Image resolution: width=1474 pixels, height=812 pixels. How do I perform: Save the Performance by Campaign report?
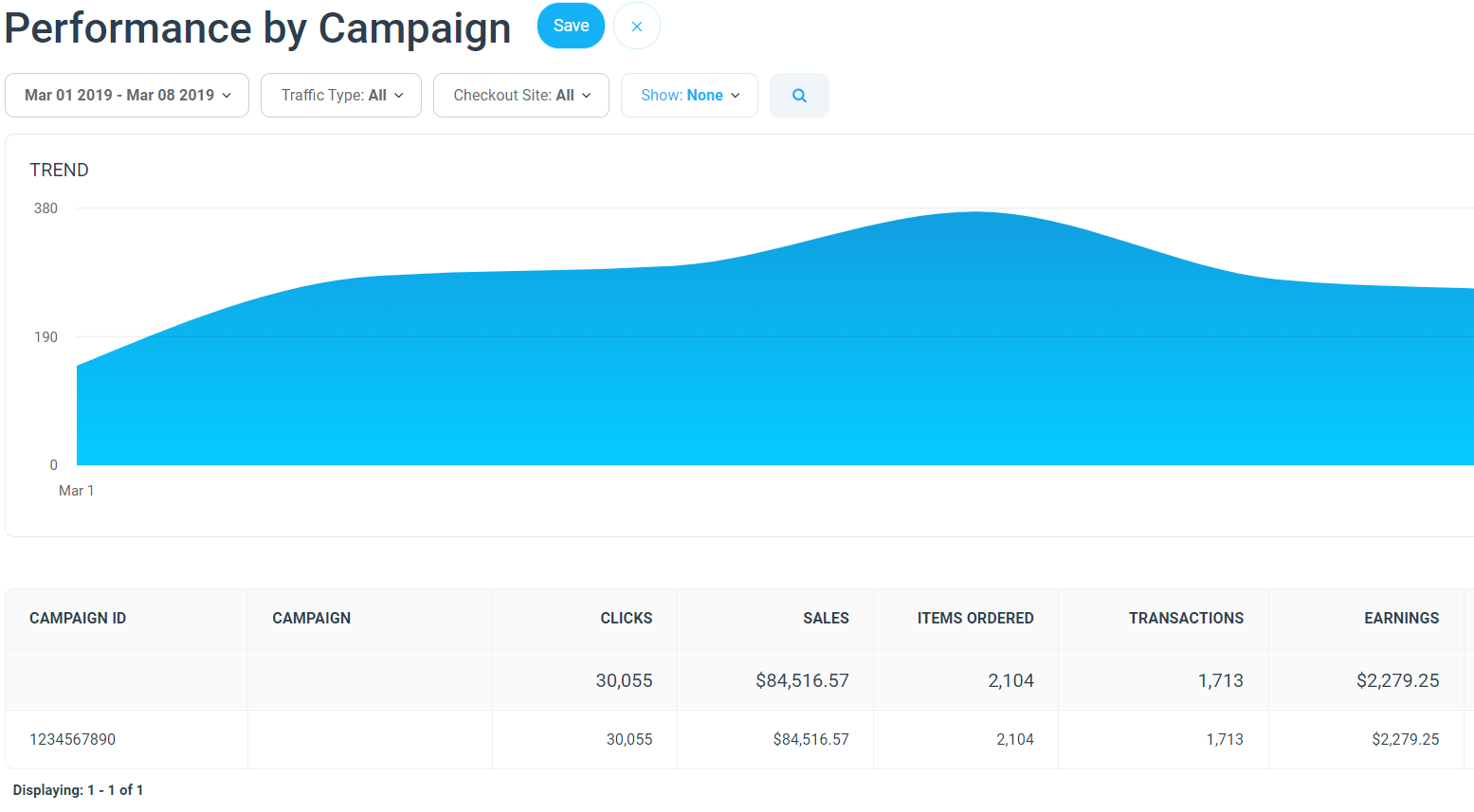coord(571,26)
